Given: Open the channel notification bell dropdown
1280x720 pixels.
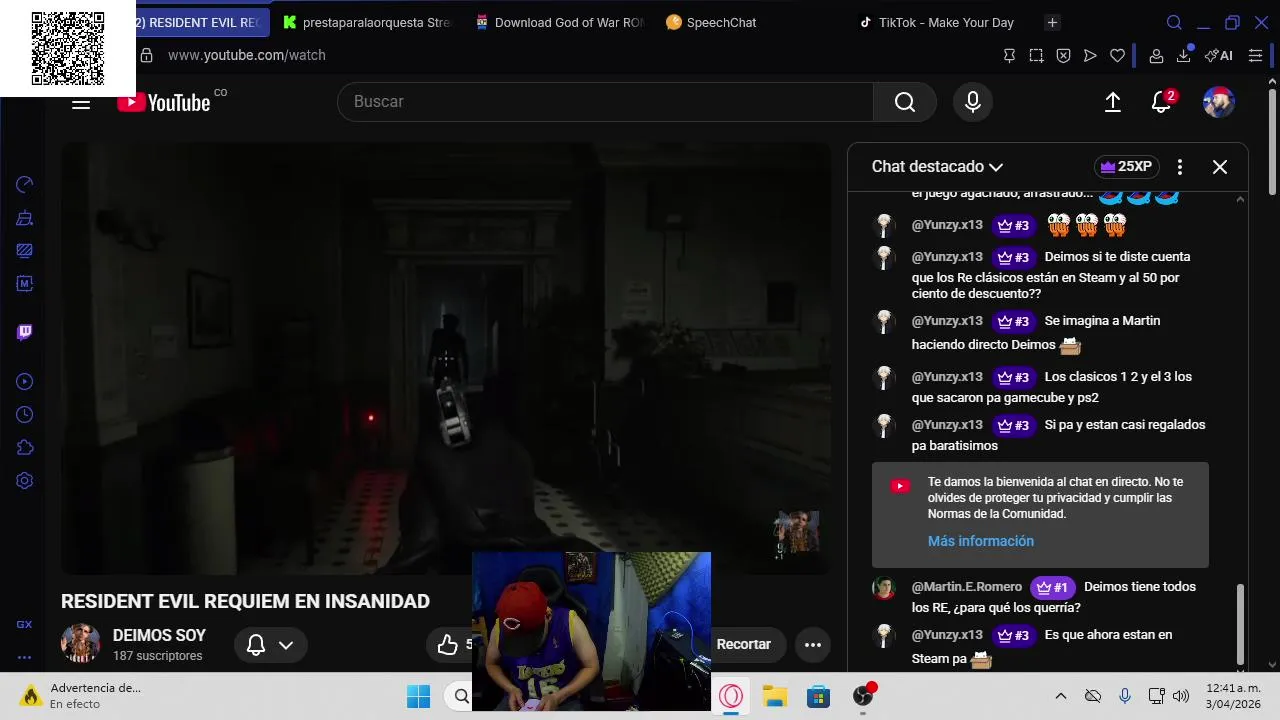Looking at the screenshot, I should [x=270, y=645].
